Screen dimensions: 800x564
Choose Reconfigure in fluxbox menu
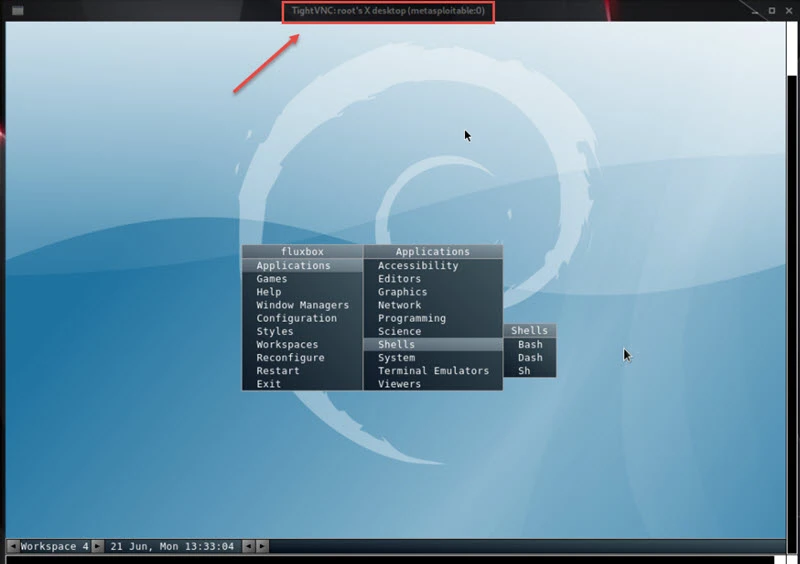pos(302,358)
